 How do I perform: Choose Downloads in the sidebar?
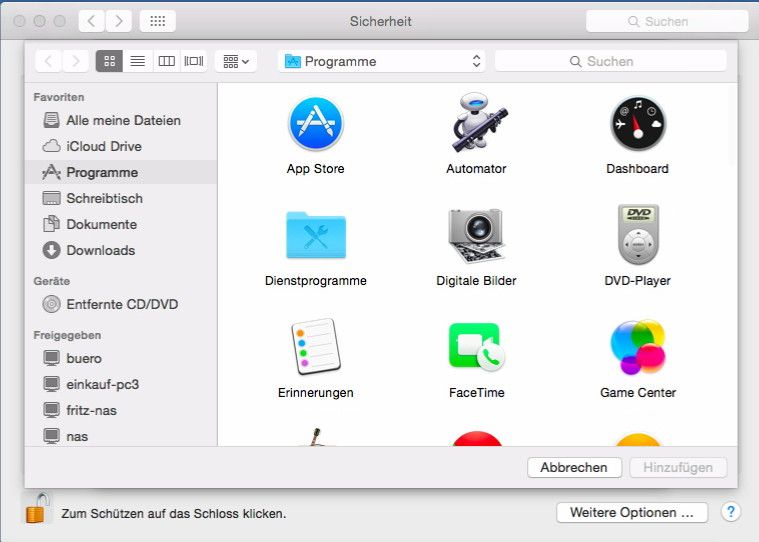click(100, 250)
